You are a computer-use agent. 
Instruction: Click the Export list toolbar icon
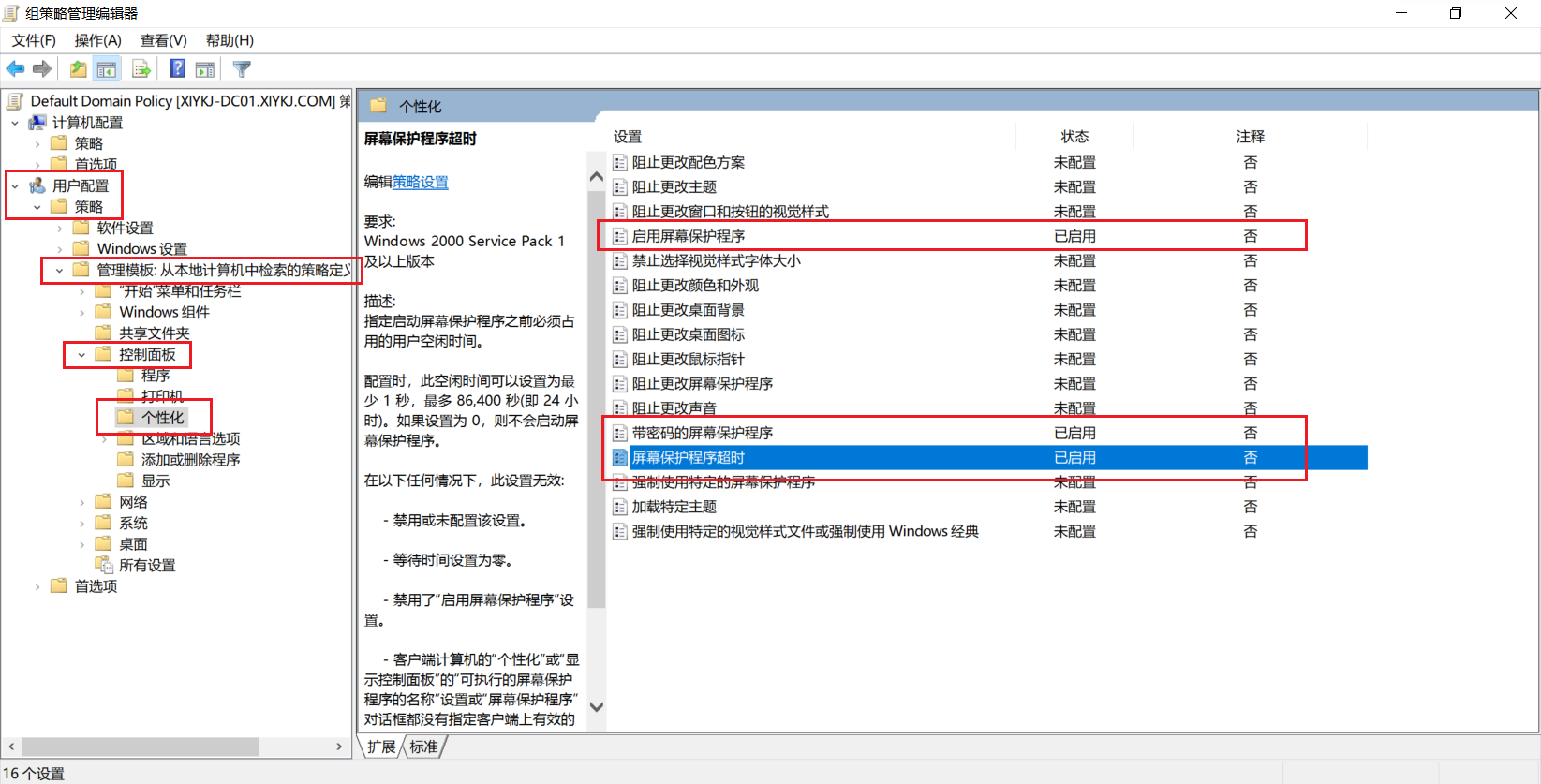point(141,69)
